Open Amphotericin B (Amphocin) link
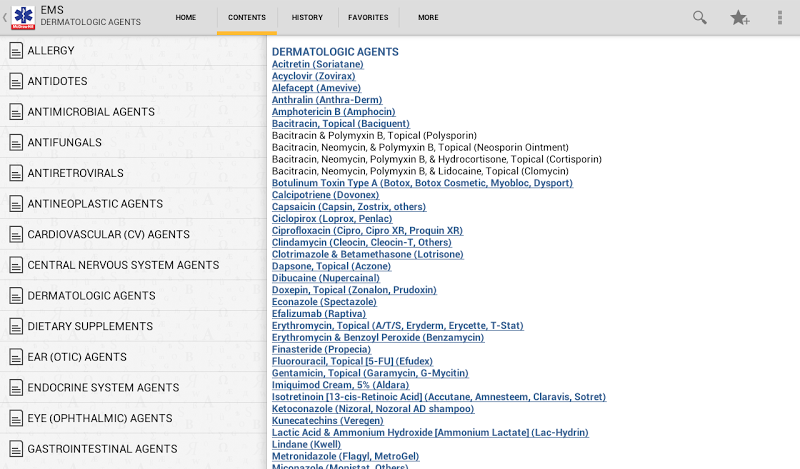Screen dimensions: 800x469 (334, 111)
